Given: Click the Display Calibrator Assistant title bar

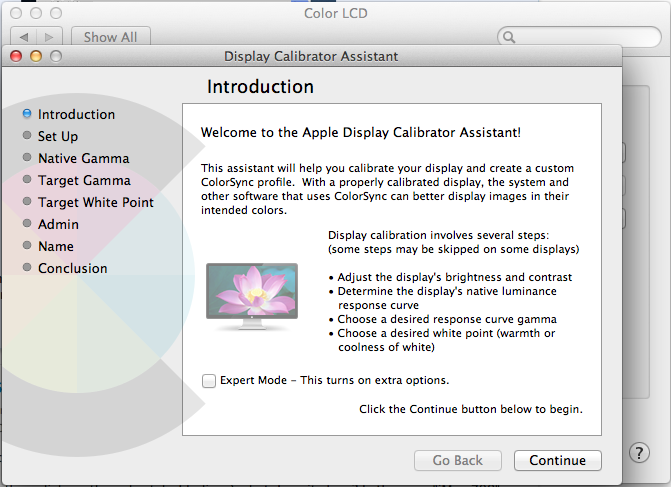Looking at the screenshot, I should 311,56.
